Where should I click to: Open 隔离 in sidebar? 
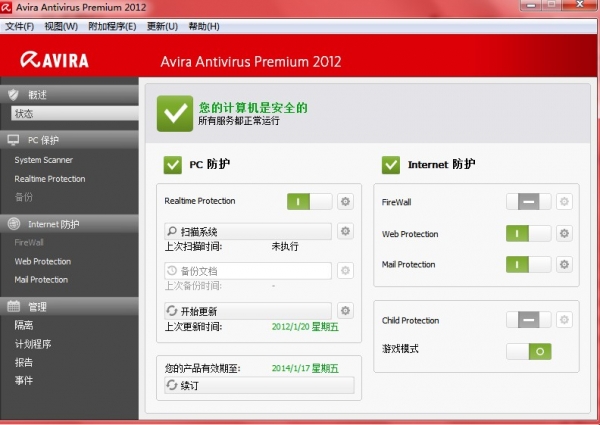point(24,325)
